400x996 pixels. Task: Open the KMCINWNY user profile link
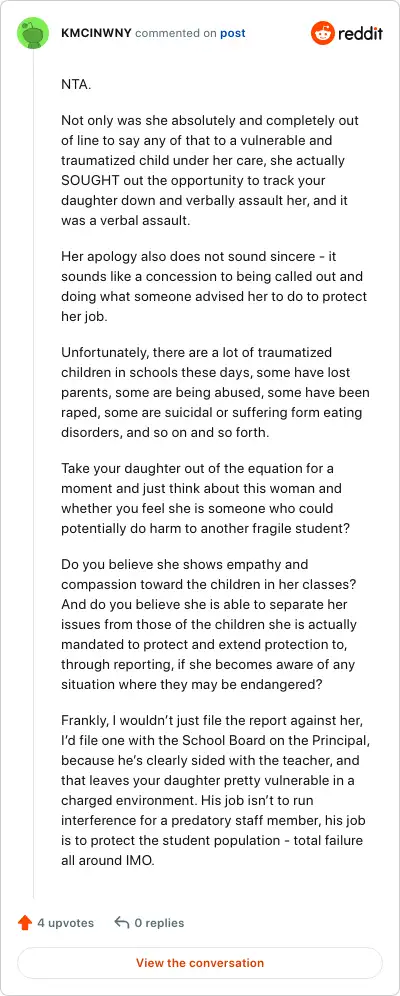[x=97, y=33]
